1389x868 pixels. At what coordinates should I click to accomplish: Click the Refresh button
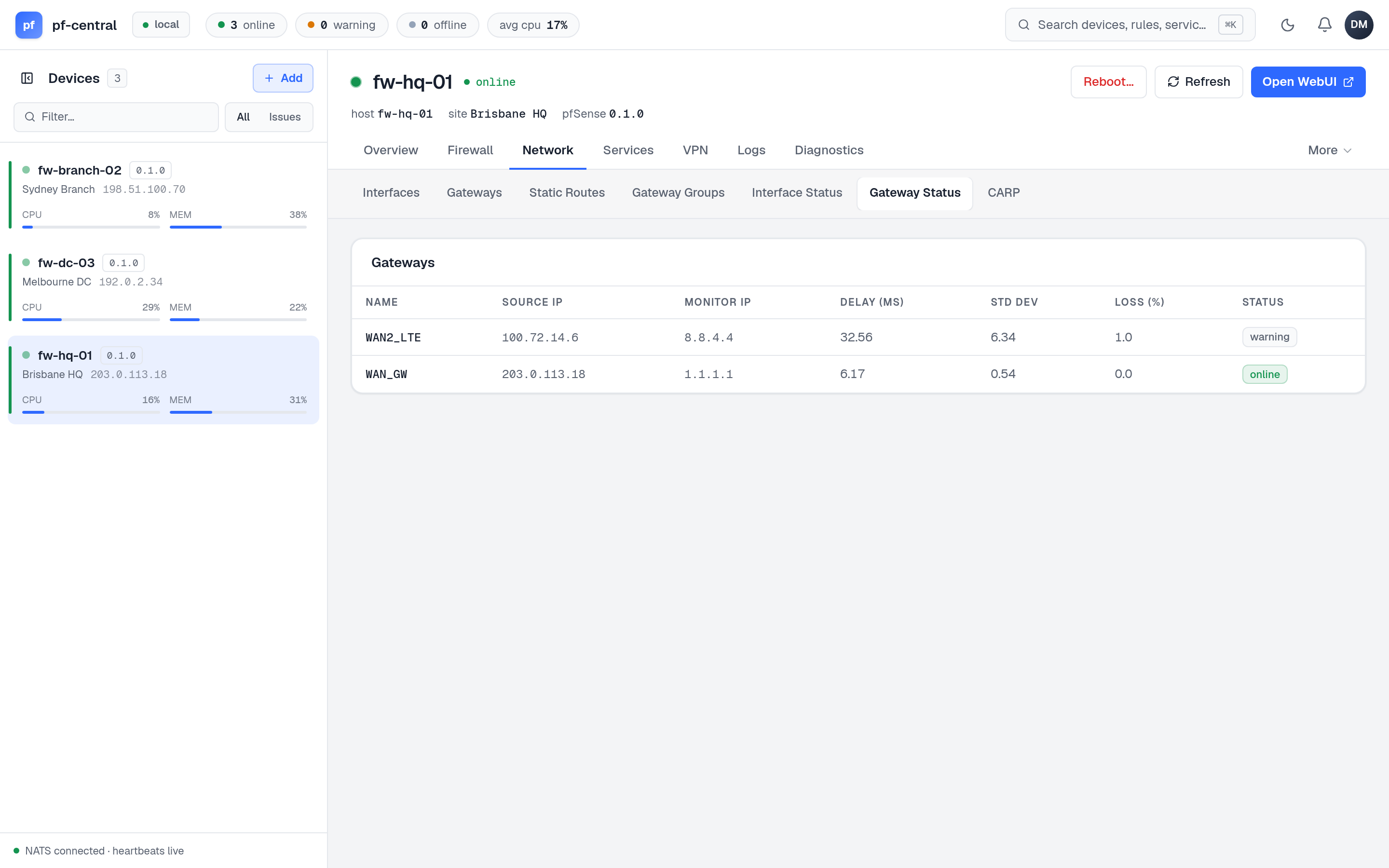[x=1198, y=81]
